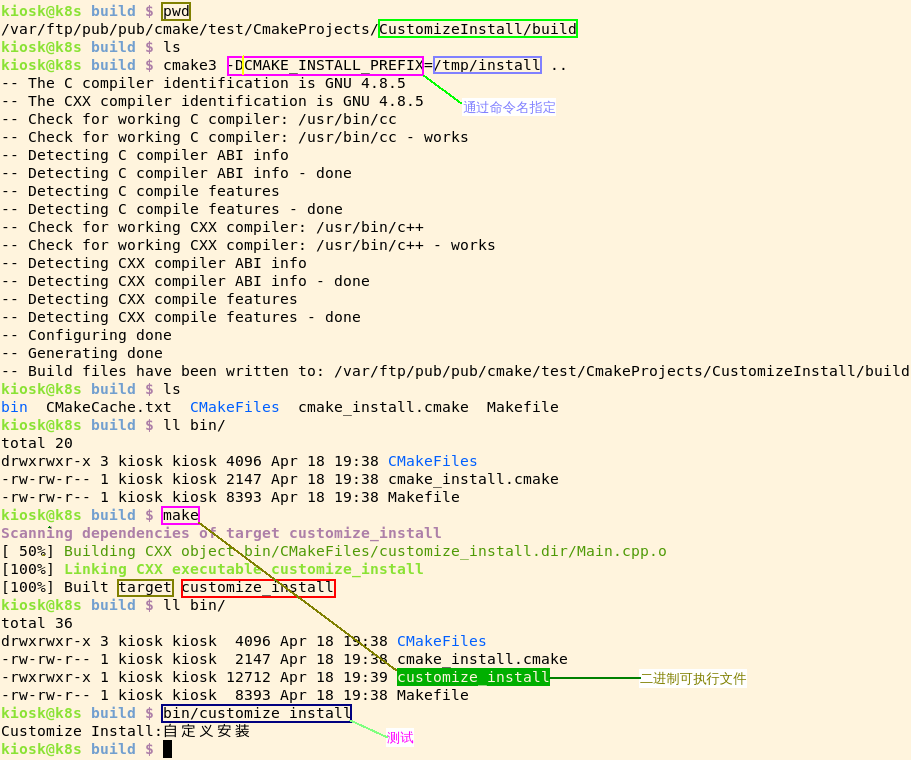The height and width of the screenshot is (760, 911).
Task: Select the highlighted make command
Action: pyautogui.click(x=179, y=515)
